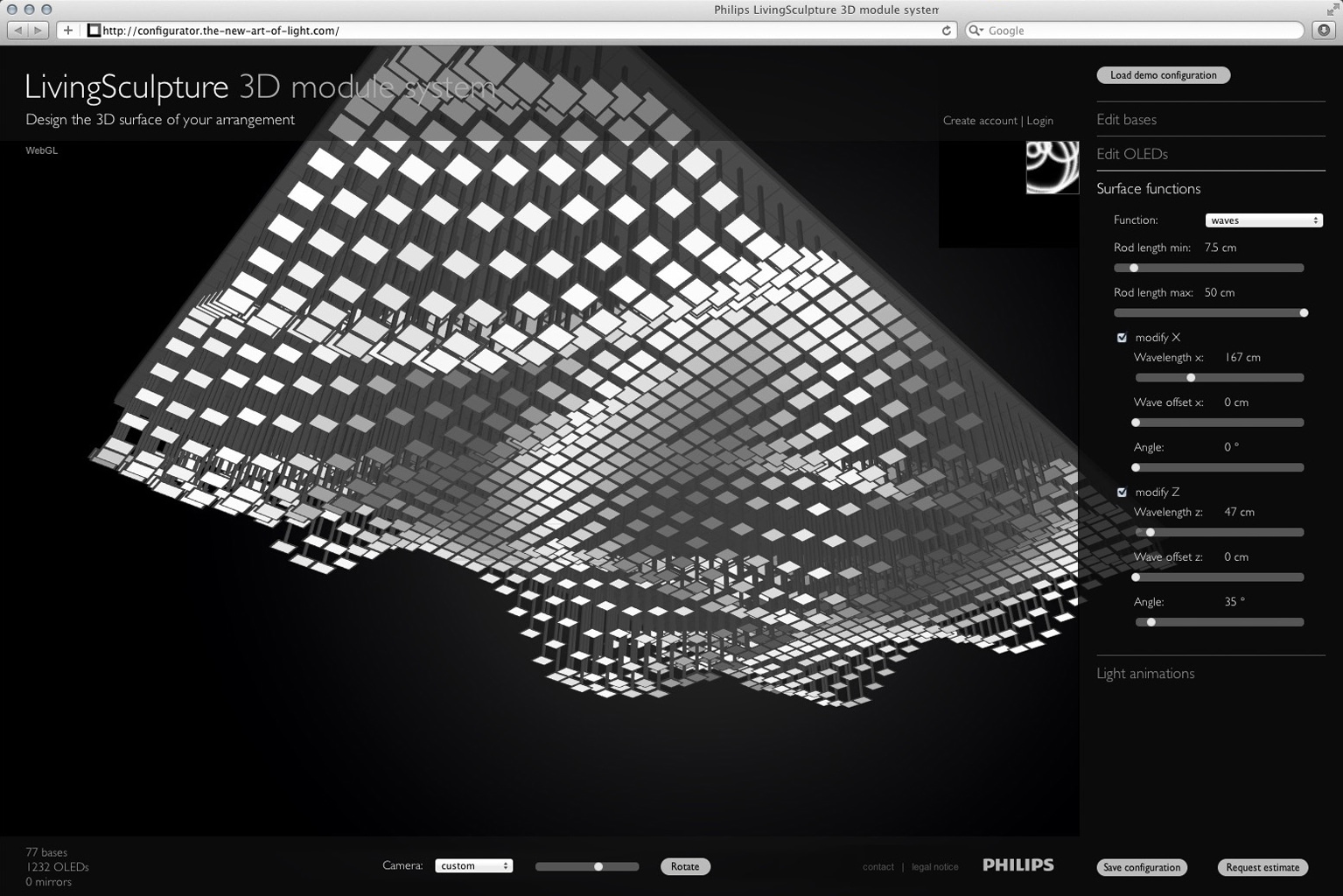Click the '7.5 cm' rod length value
Viewport: 1343px width, 896px height.
click(x=1221, y=248)
